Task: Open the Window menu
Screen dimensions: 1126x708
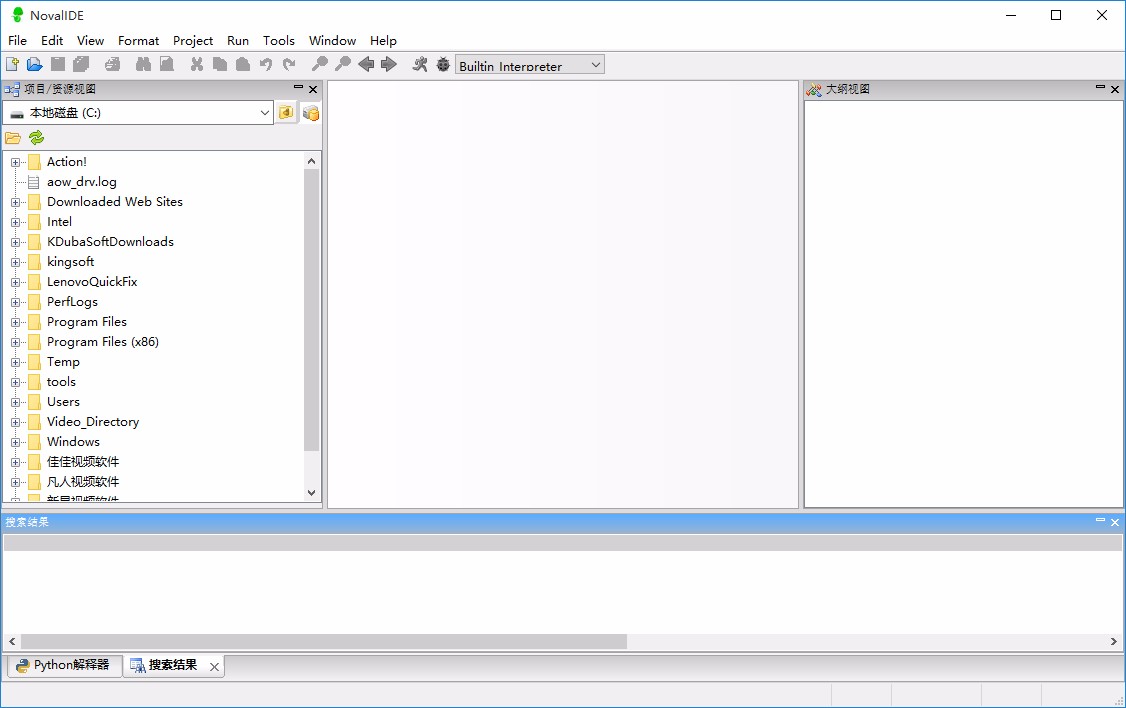Action: 332,41
